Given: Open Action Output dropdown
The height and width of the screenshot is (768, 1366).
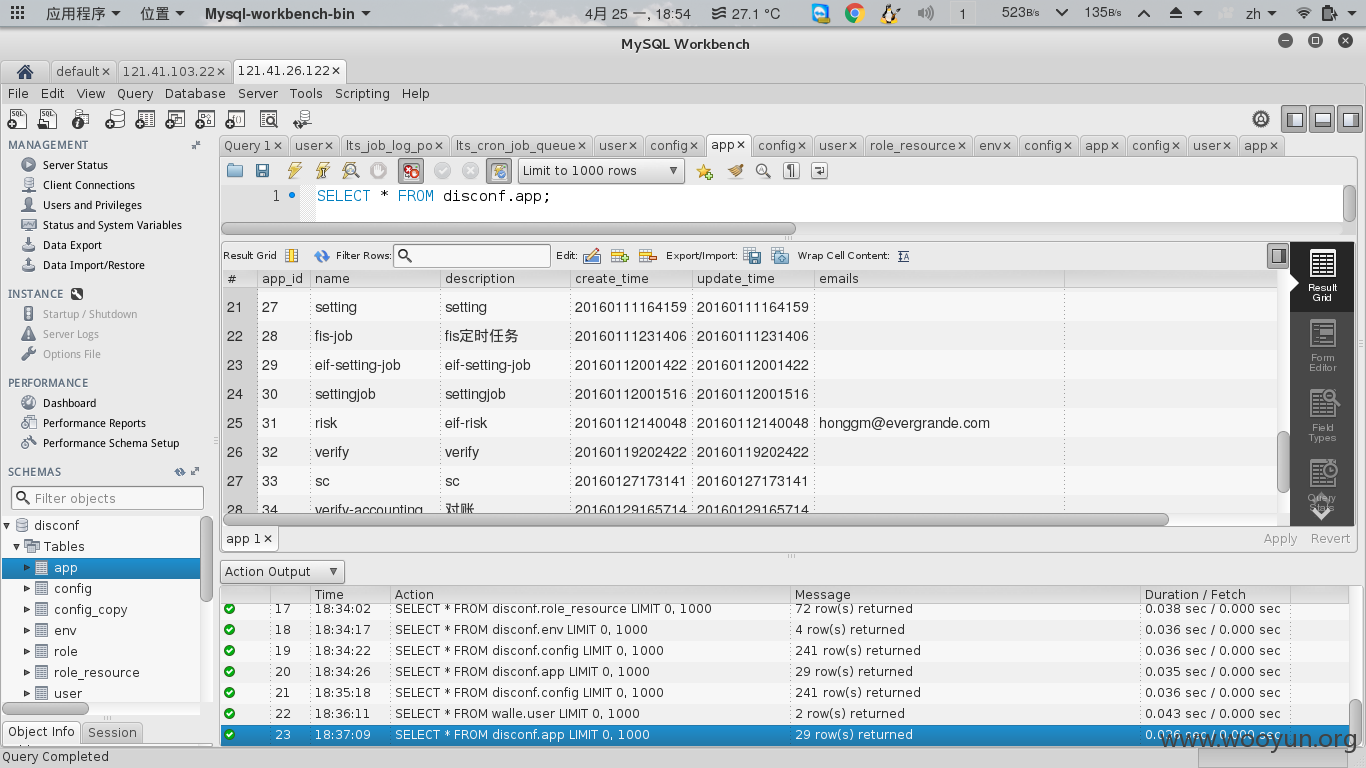Looking at the screenshot, I should coord(282,572).
